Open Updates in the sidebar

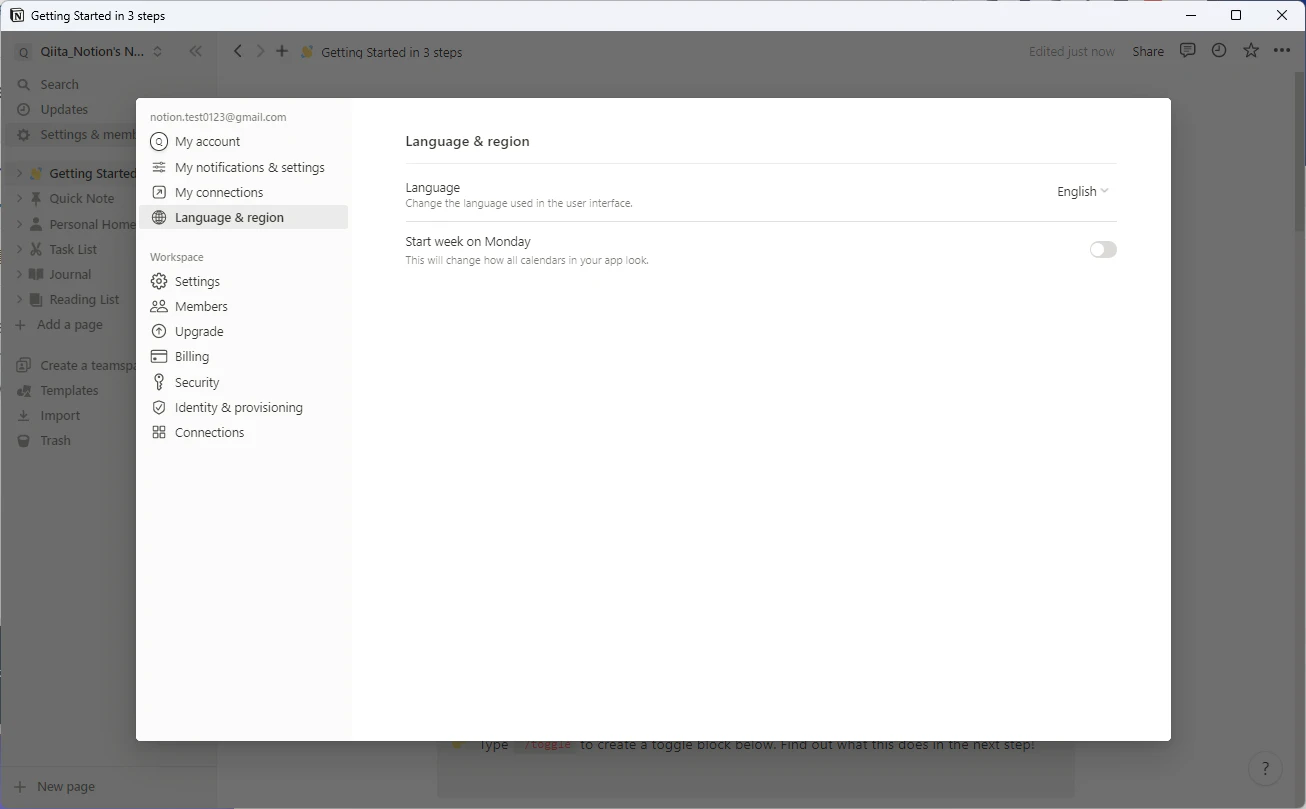(x=64, y=110)
